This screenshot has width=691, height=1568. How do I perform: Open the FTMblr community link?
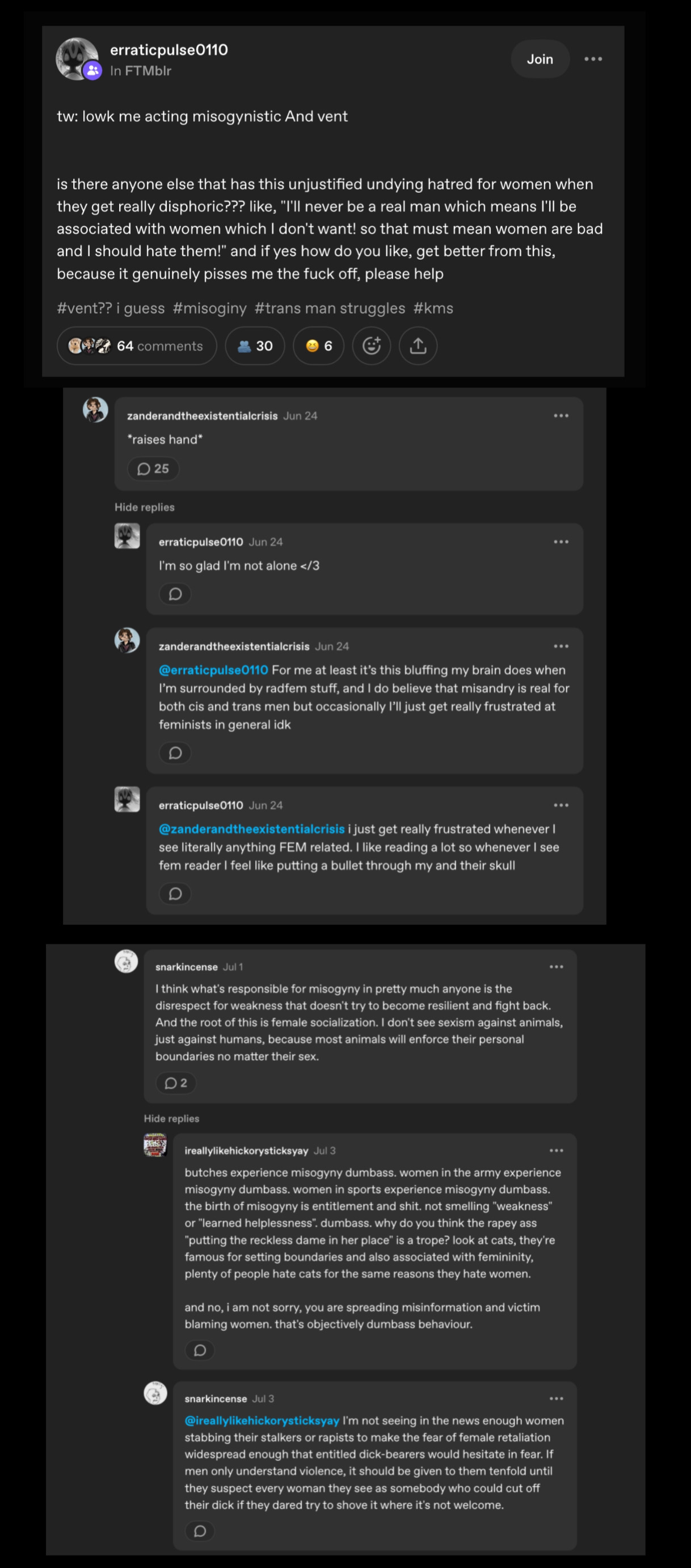(148, 71)
